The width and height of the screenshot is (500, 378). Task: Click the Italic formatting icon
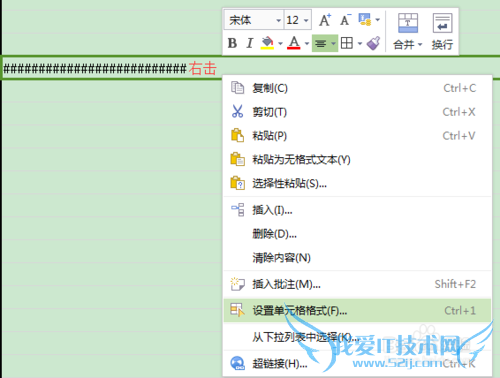[x=249, y=43]
